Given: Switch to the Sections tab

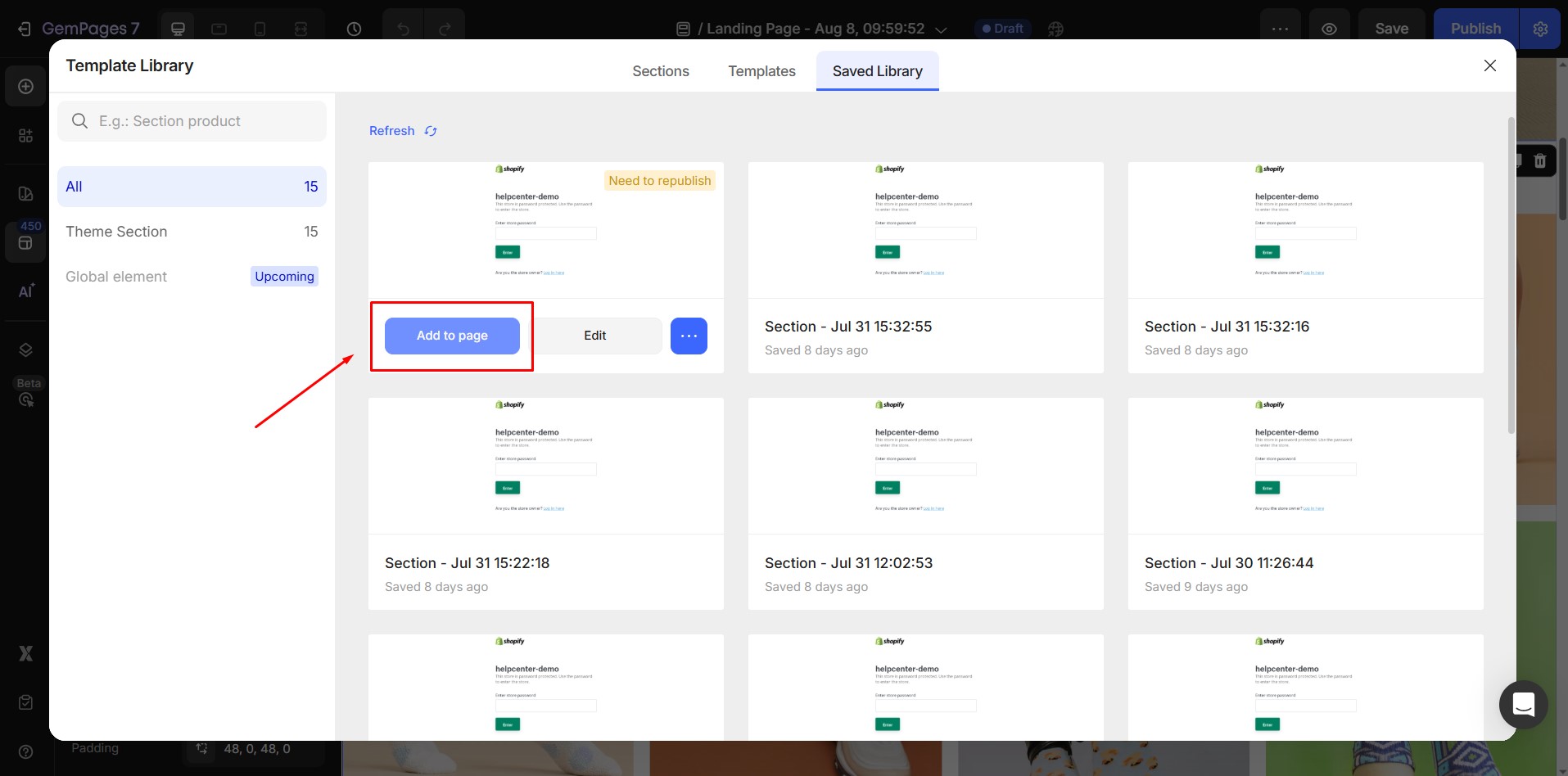Looking at the screenshot, I should pyautogui.click(x=660, y=71).
